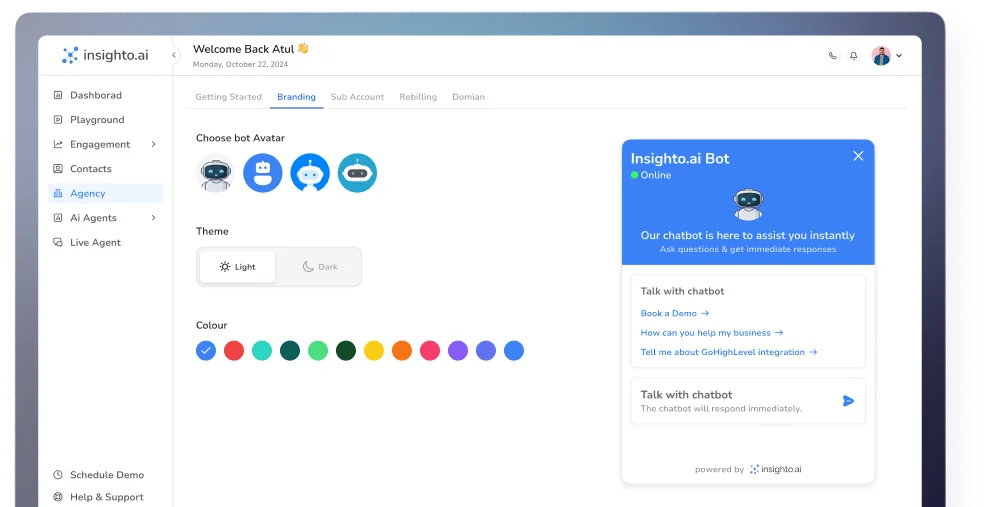This screenshot has width=989, height=507.
Task: Pick the yellow colour swatch
Action: pyautogui.click(x=374, y=351)
